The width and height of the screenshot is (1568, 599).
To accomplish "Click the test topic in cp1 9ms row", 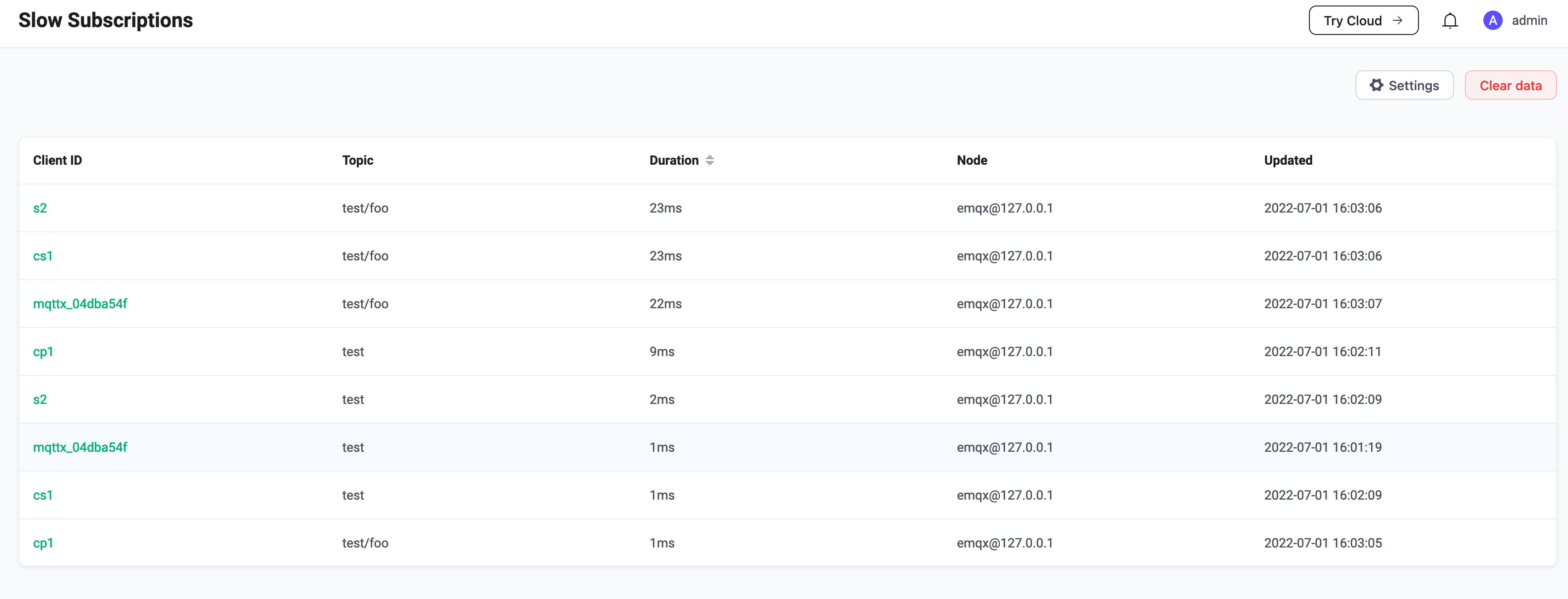I will pyautogui.click(x=353, y=352).
